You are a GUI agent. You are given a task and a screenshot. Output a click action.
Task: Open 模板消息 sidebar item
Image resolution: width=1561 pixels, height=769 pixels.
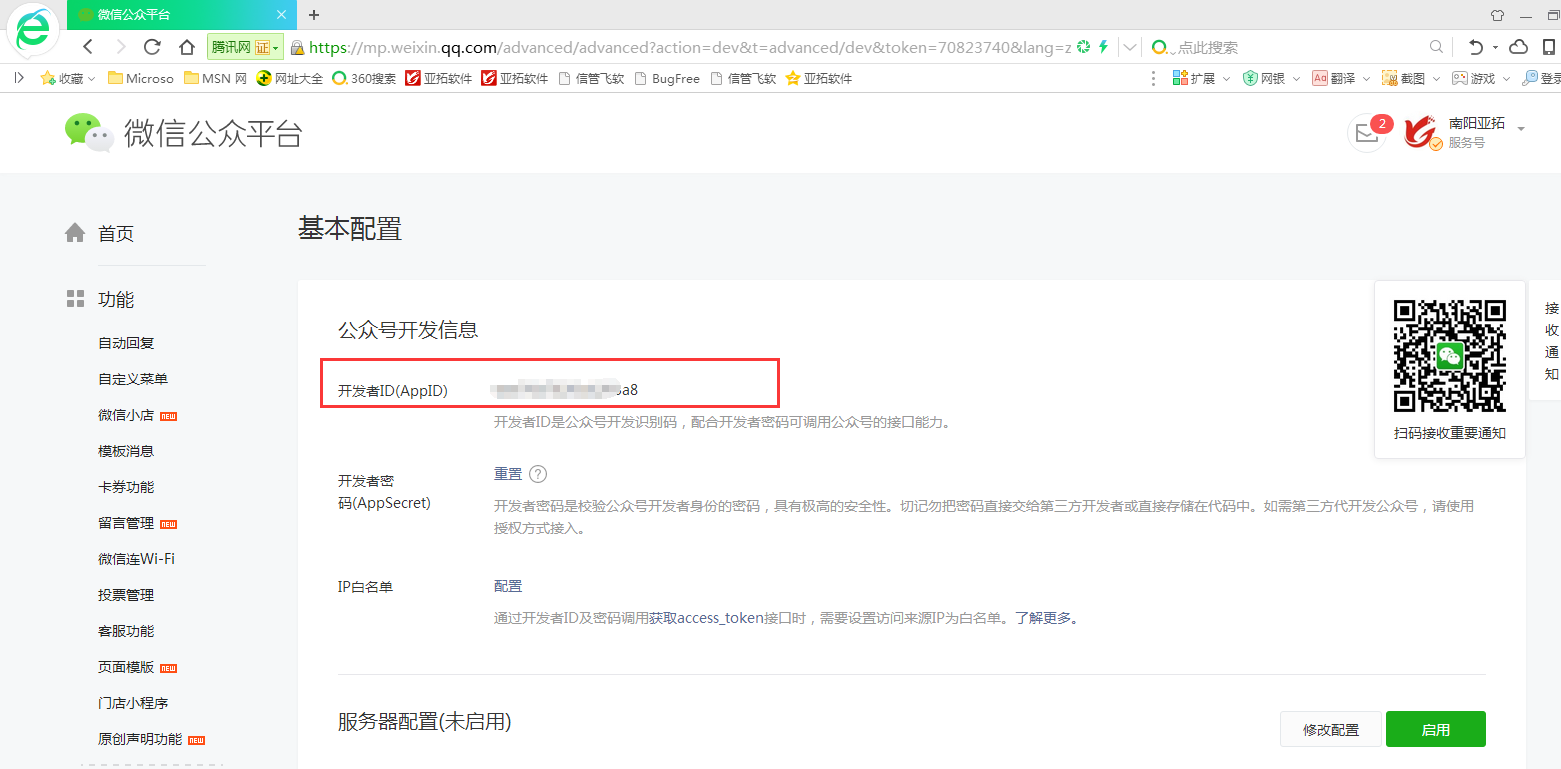[126, 451]
